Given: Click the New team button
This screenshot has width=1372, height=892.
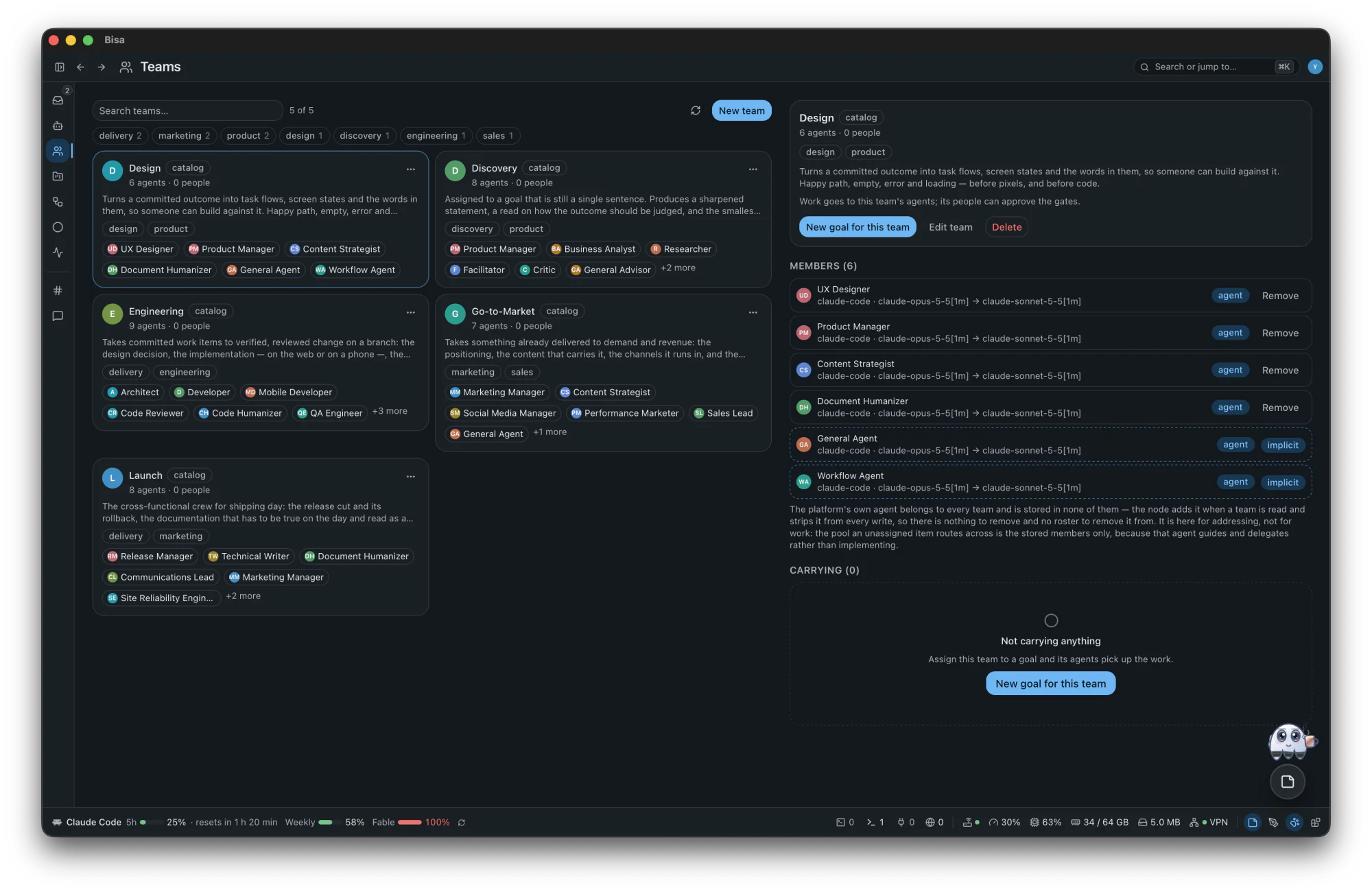Looking at the screenshot, I should pos(742,110).
